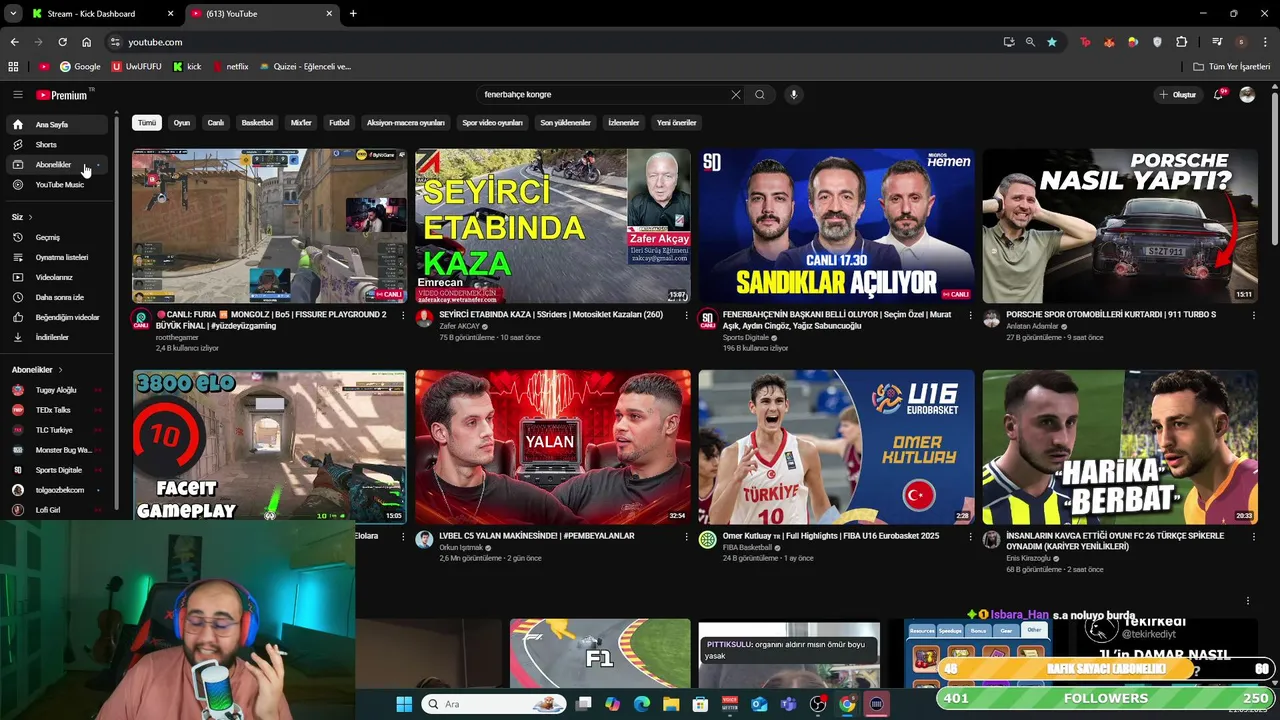
Task: Open Tüm Yer İşaretleri bookmarks folder
Action: 1232,67
